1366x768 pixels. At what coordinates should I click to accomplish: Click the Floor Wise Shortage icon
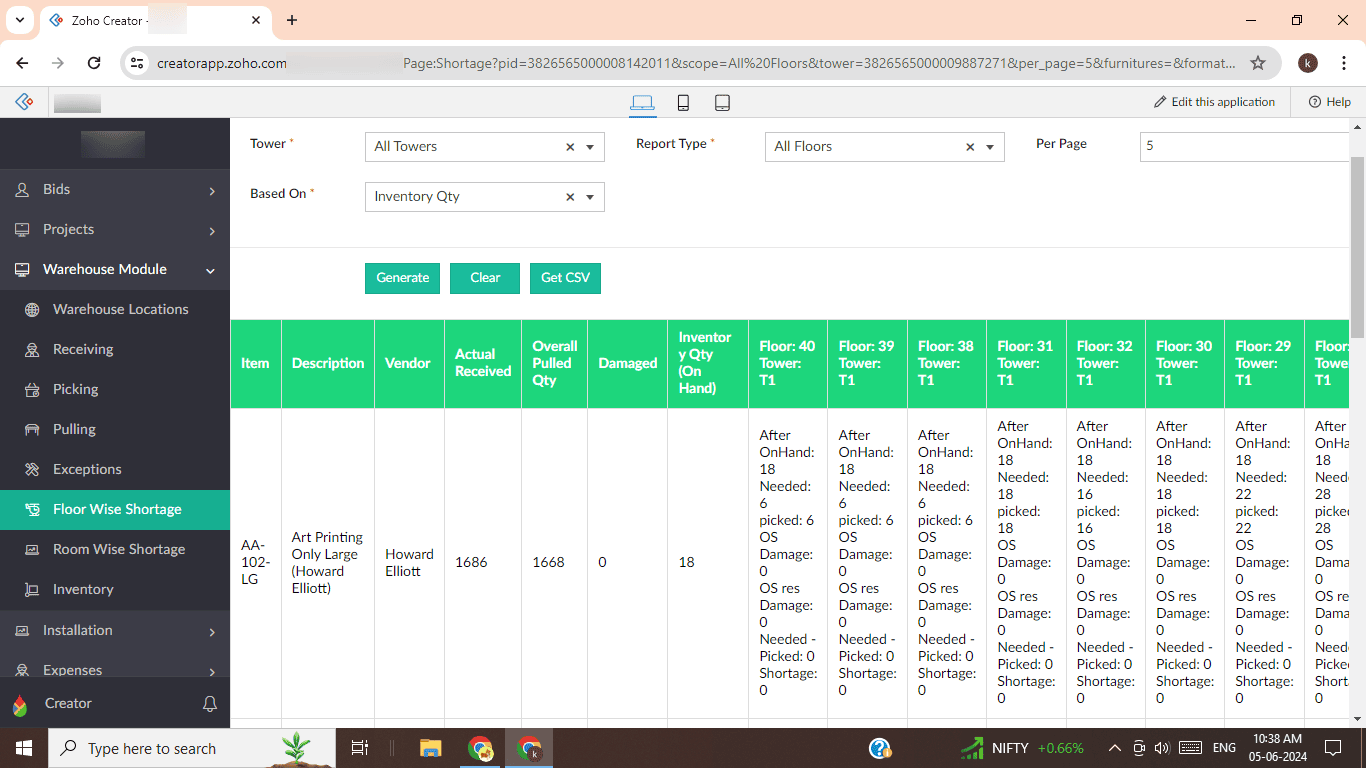click(x=33, y=509)
